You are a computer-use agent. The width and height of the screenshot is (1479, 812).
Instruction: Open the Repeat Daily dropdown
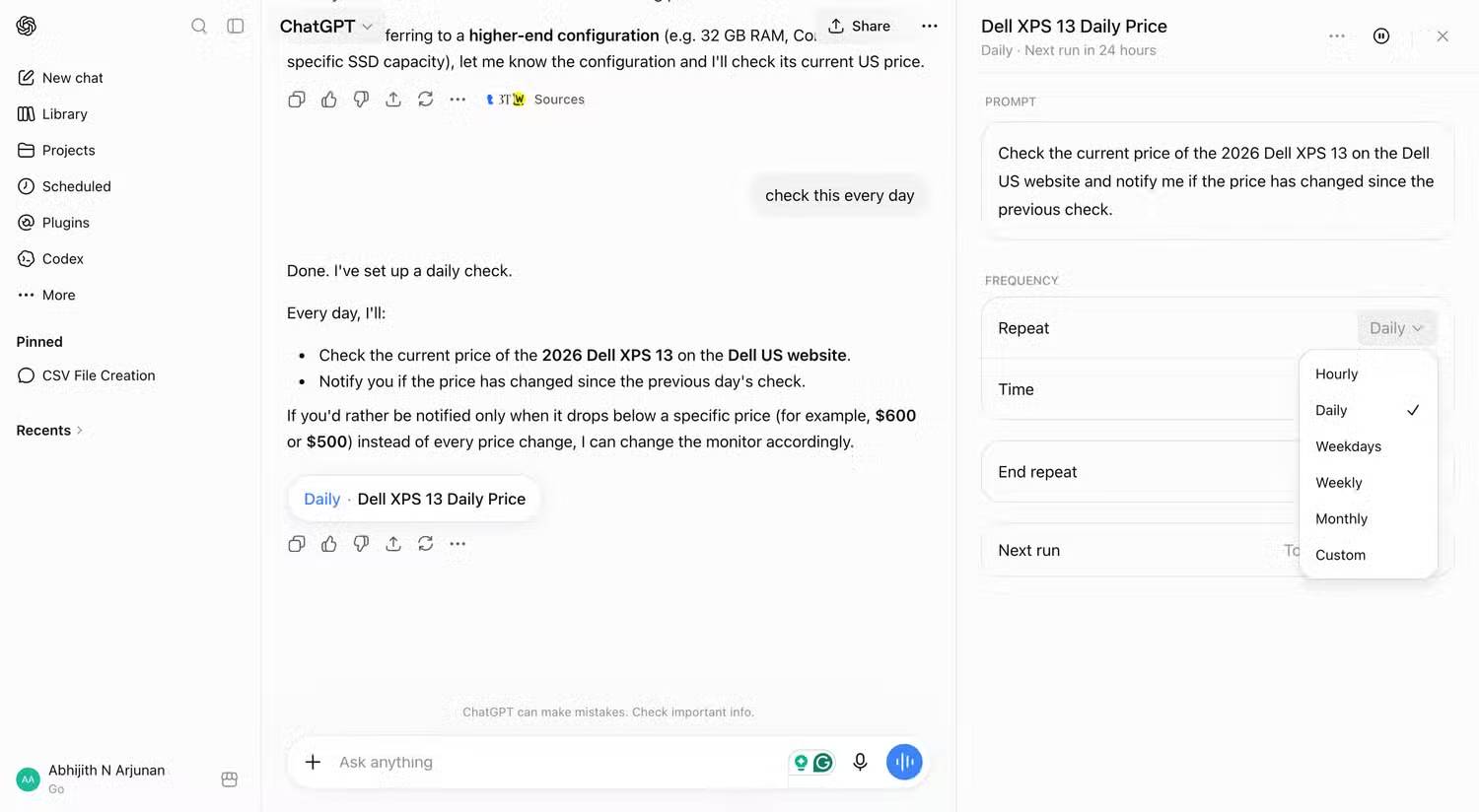[1396, 328]
